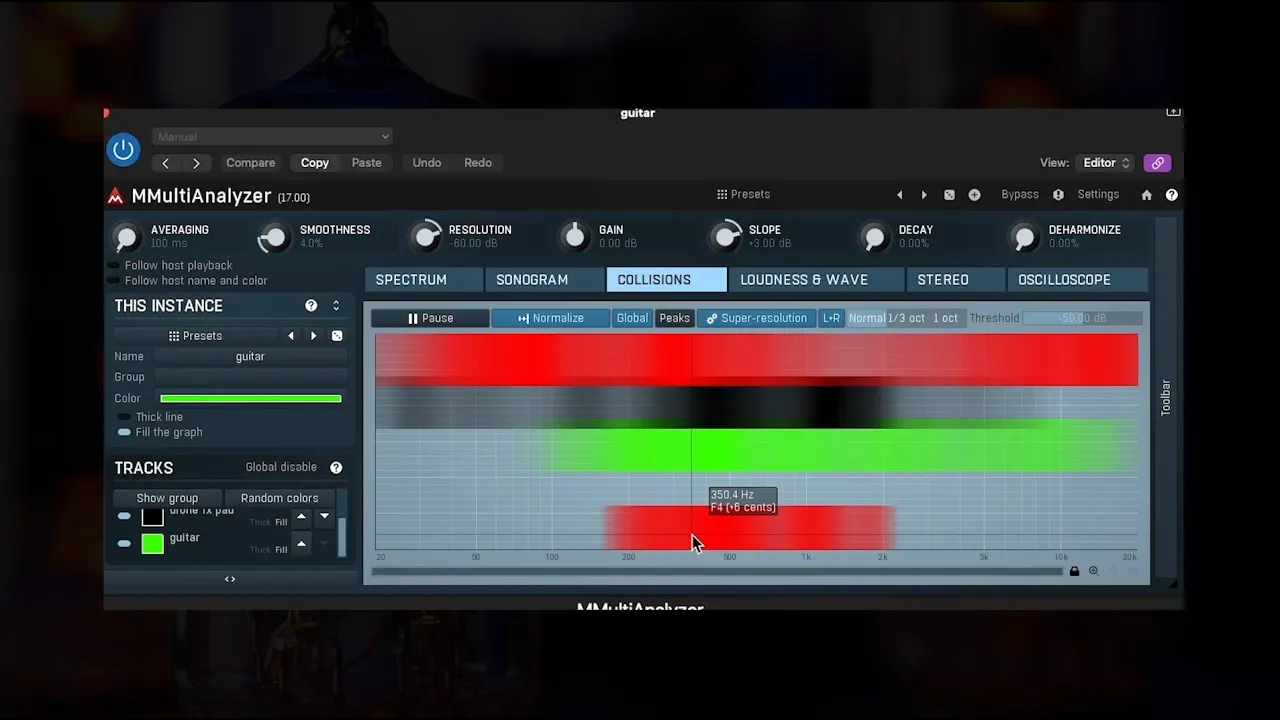Click the Paste button
The width and height of the screenshot is (1280, 720).
pos(366,163)
